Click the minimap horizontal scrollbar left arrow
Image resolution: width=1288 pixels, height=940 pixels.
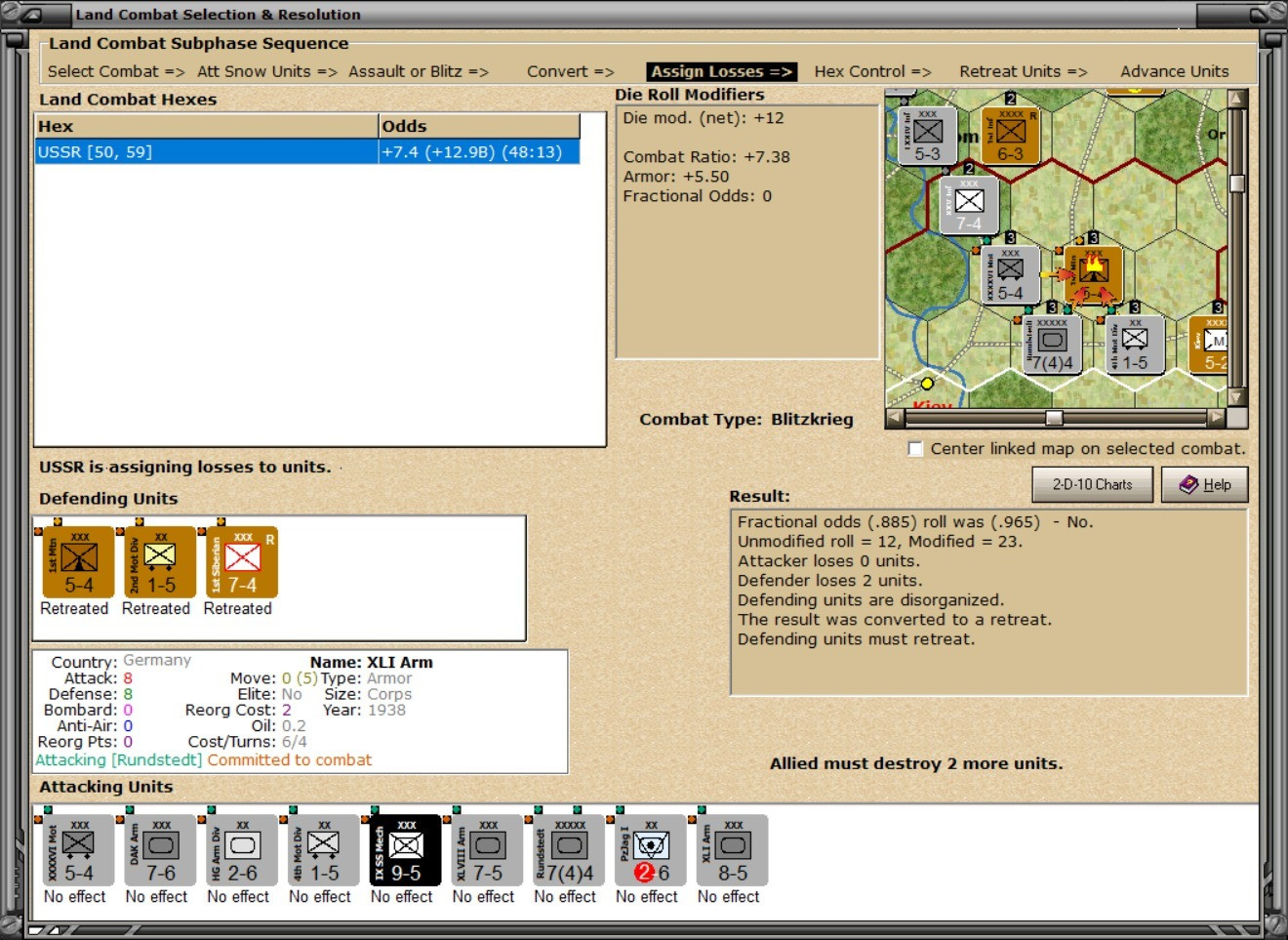coord(895,418)
